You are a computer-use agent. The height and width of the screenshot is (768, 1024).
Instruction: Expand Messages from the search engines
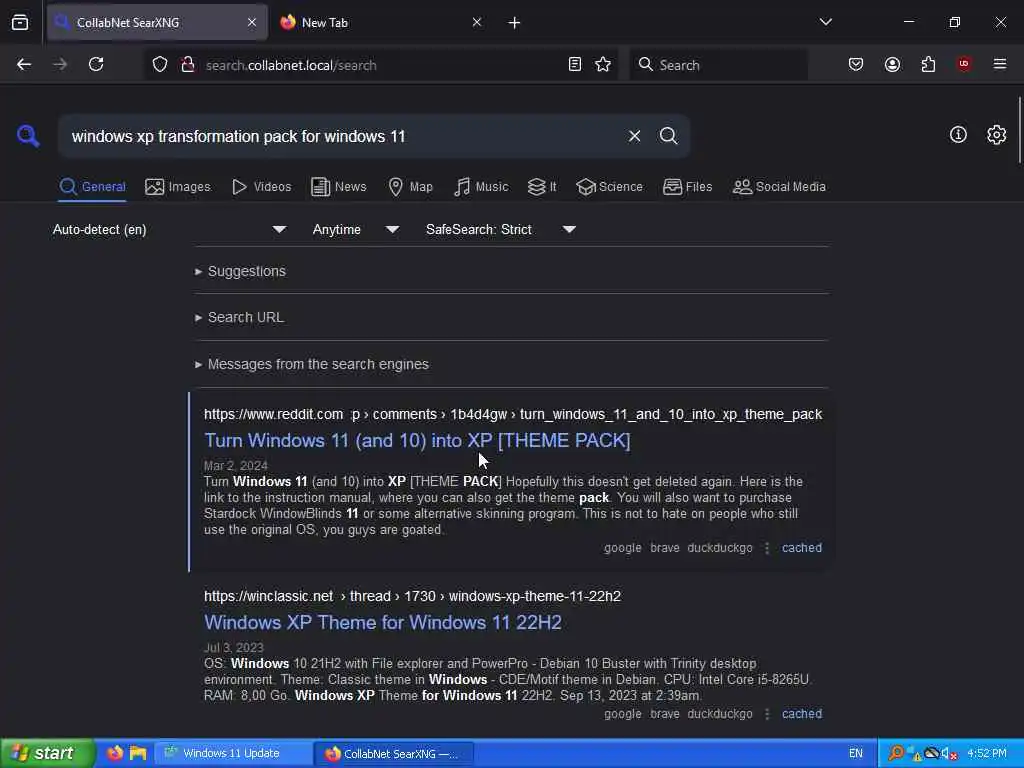click(x=312, y=364)
